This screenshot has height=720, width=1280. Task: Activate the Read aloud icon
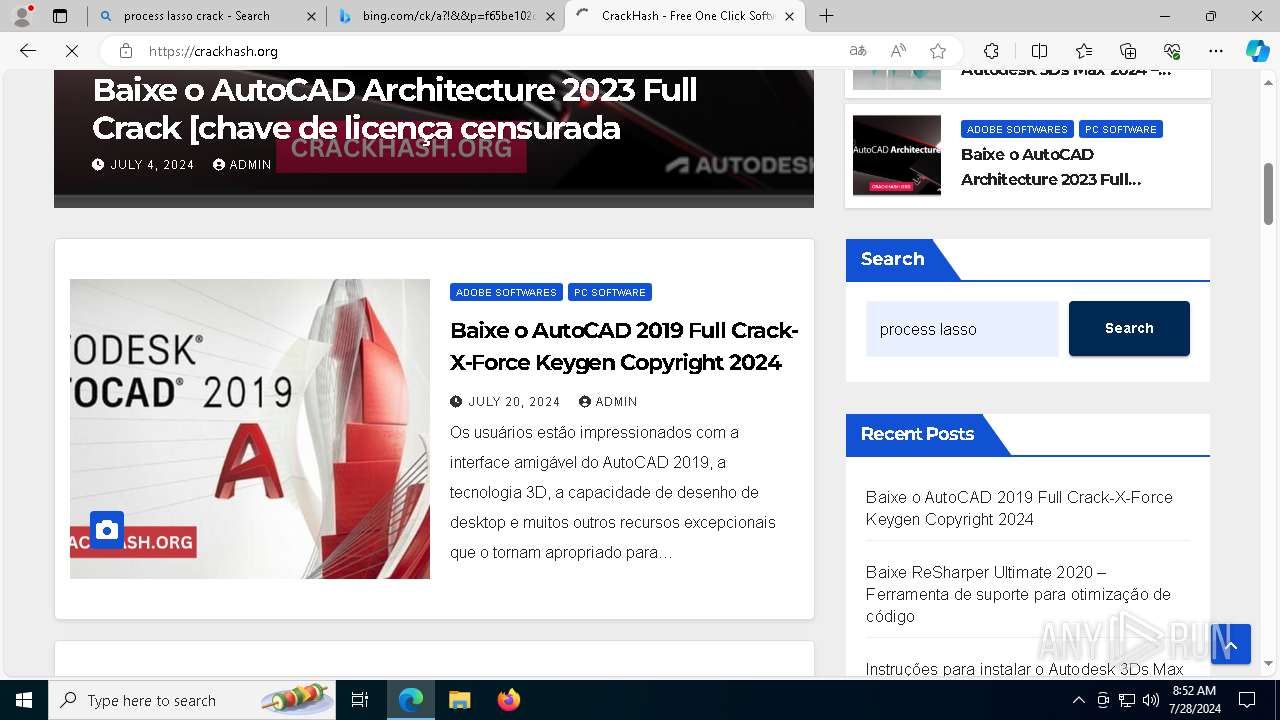click(x=898, y=51)
